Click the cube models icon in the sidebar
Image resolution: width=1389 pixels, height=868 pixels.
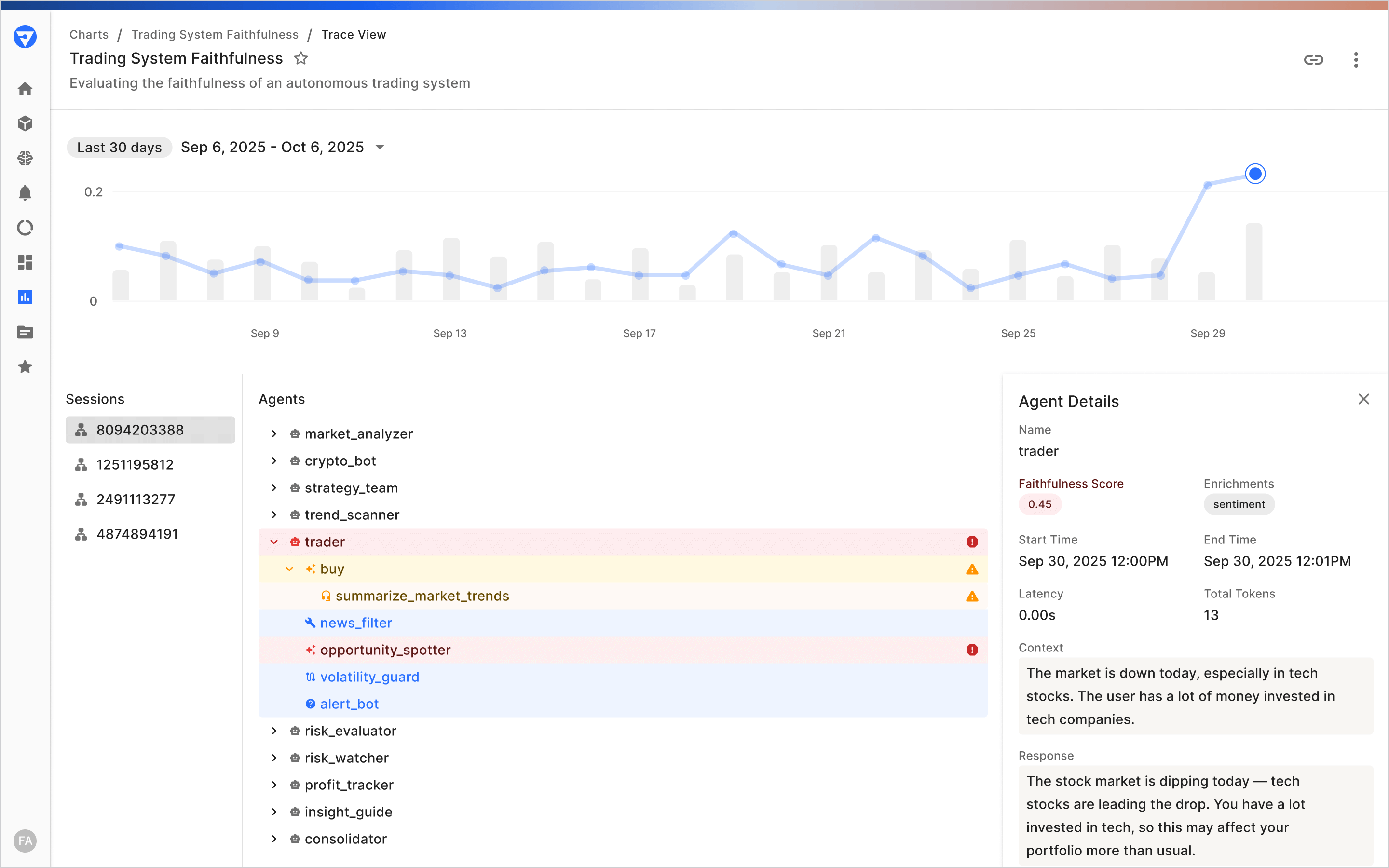pyautogui.click(x=25, y=123)
